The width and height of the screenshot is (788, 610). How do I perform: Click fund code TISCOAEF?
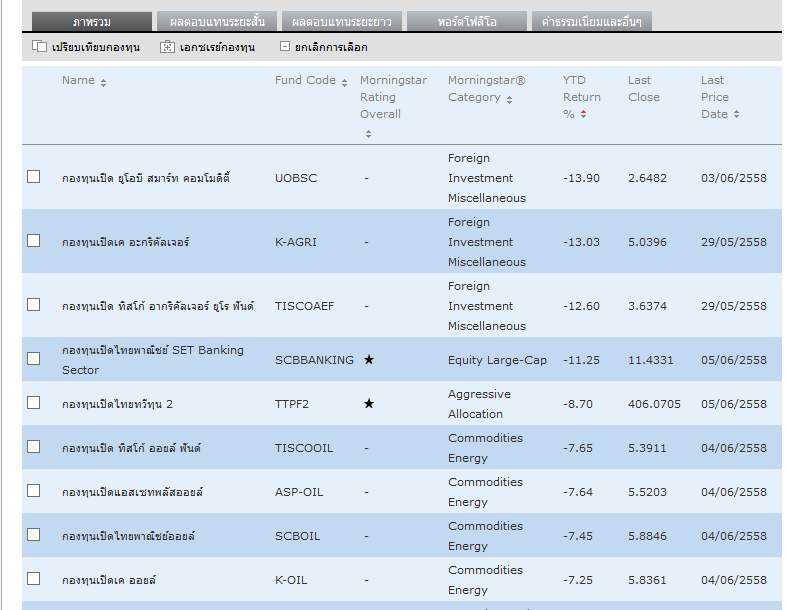305,306
